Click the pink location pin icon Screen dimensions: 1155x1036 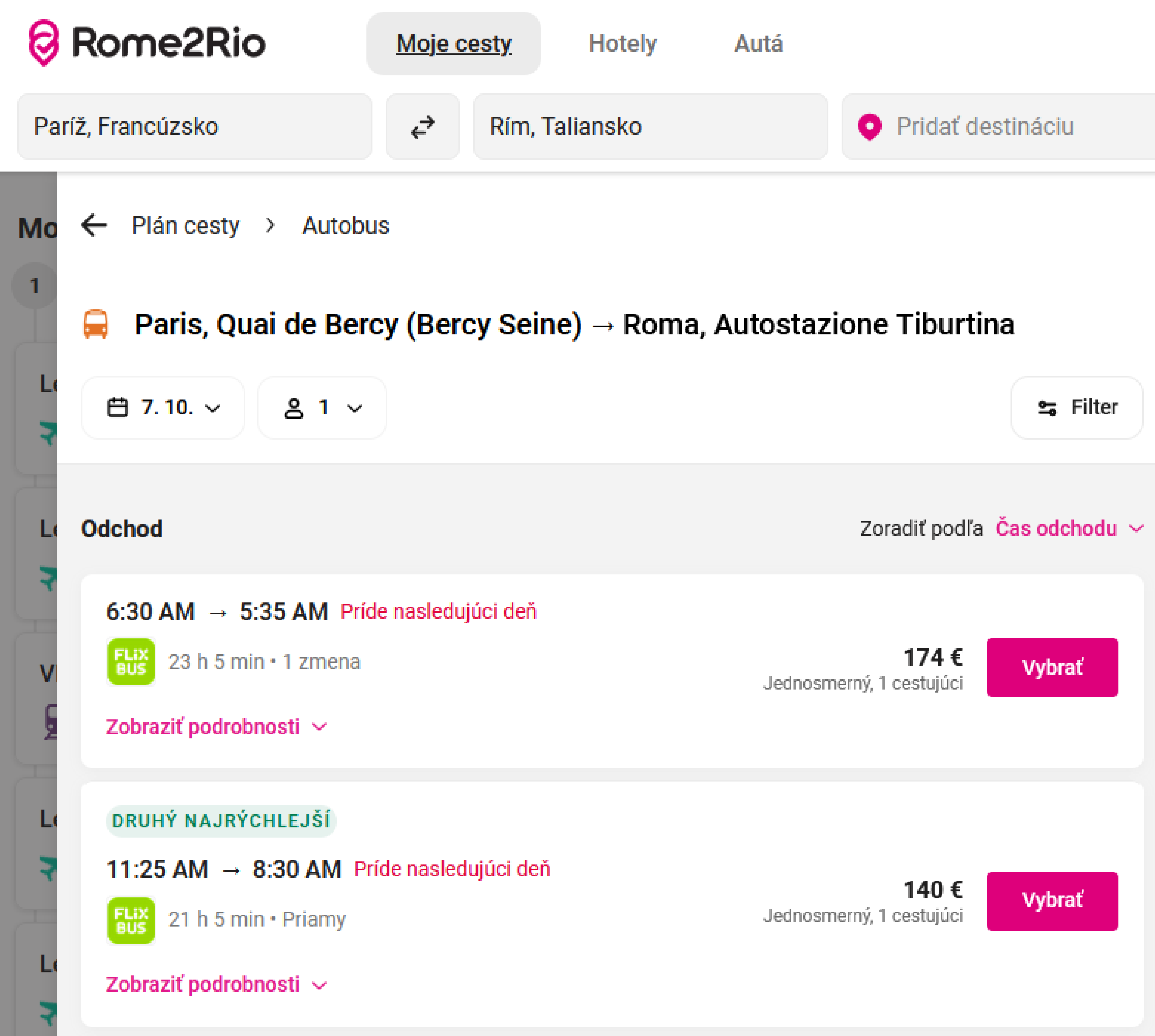(869, 127)
